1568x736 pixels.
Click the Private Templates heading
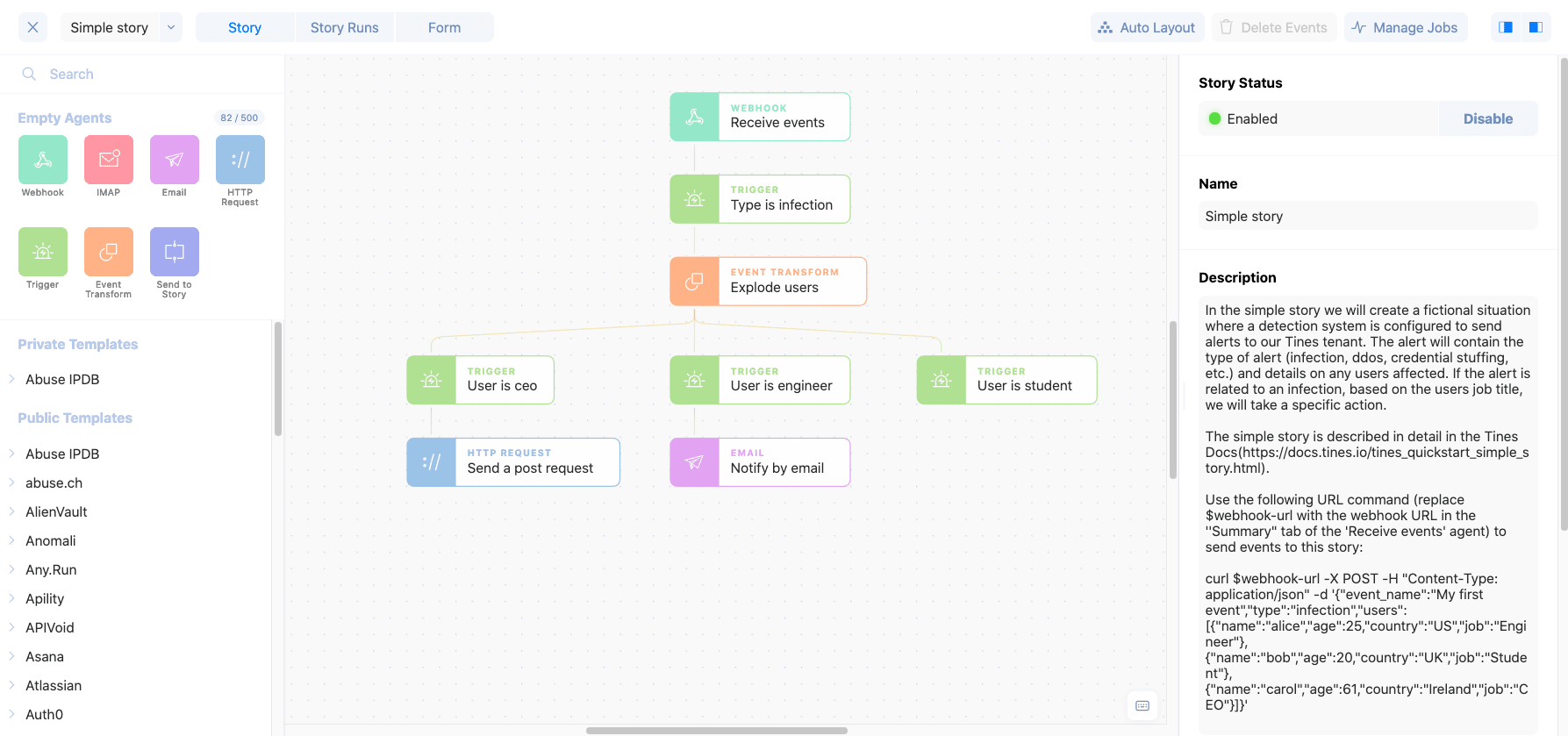pos(78,344)
